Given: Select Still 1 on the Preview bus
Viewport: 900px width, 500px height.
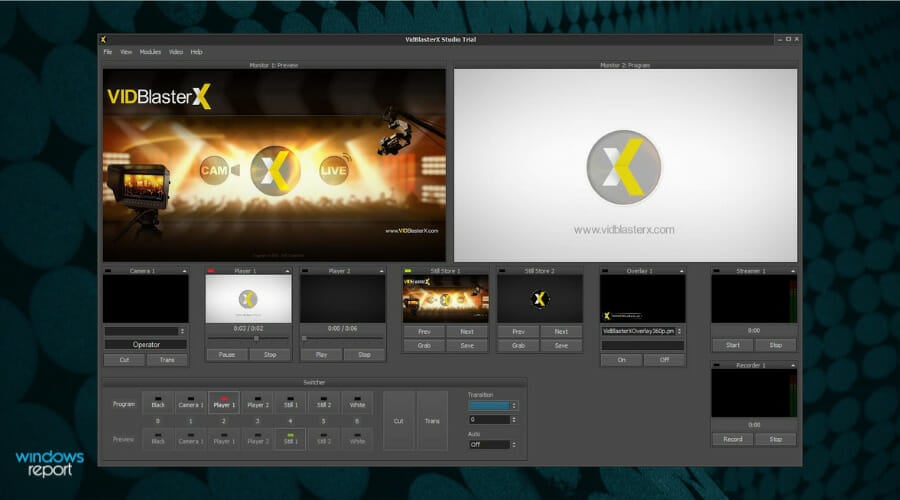Looking at the screenshot, I should coord(290,439).
